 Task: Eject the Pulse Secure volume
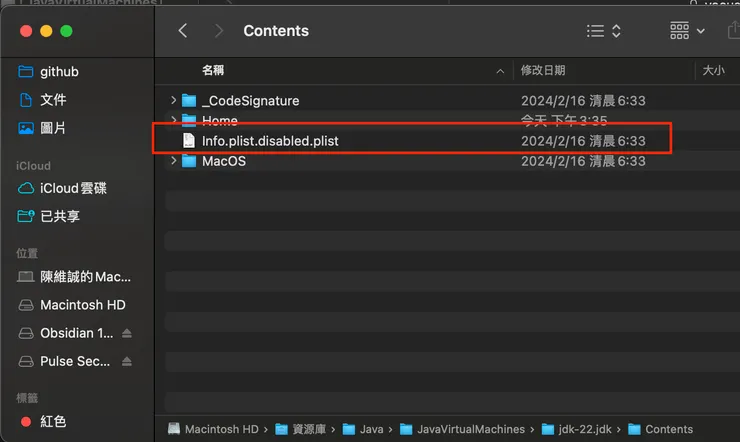(127, 361)
